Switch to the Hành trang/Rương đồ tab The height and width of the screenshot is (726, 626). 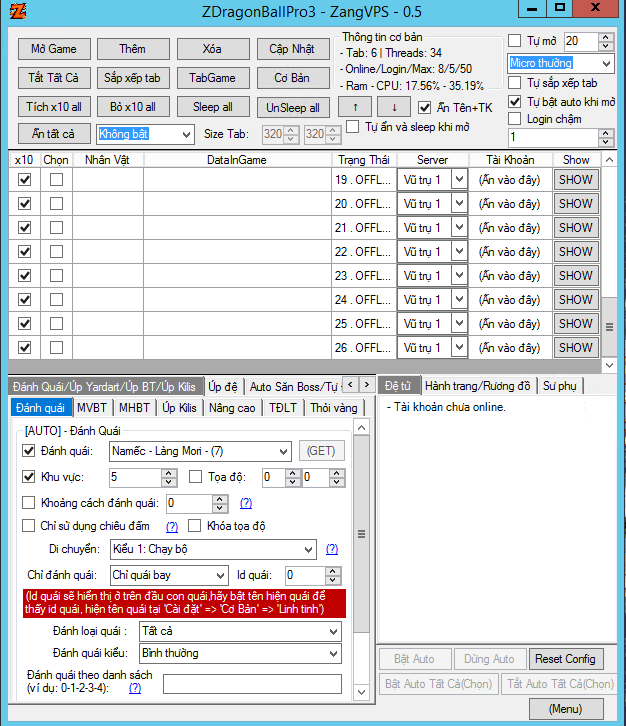point(478,386)
